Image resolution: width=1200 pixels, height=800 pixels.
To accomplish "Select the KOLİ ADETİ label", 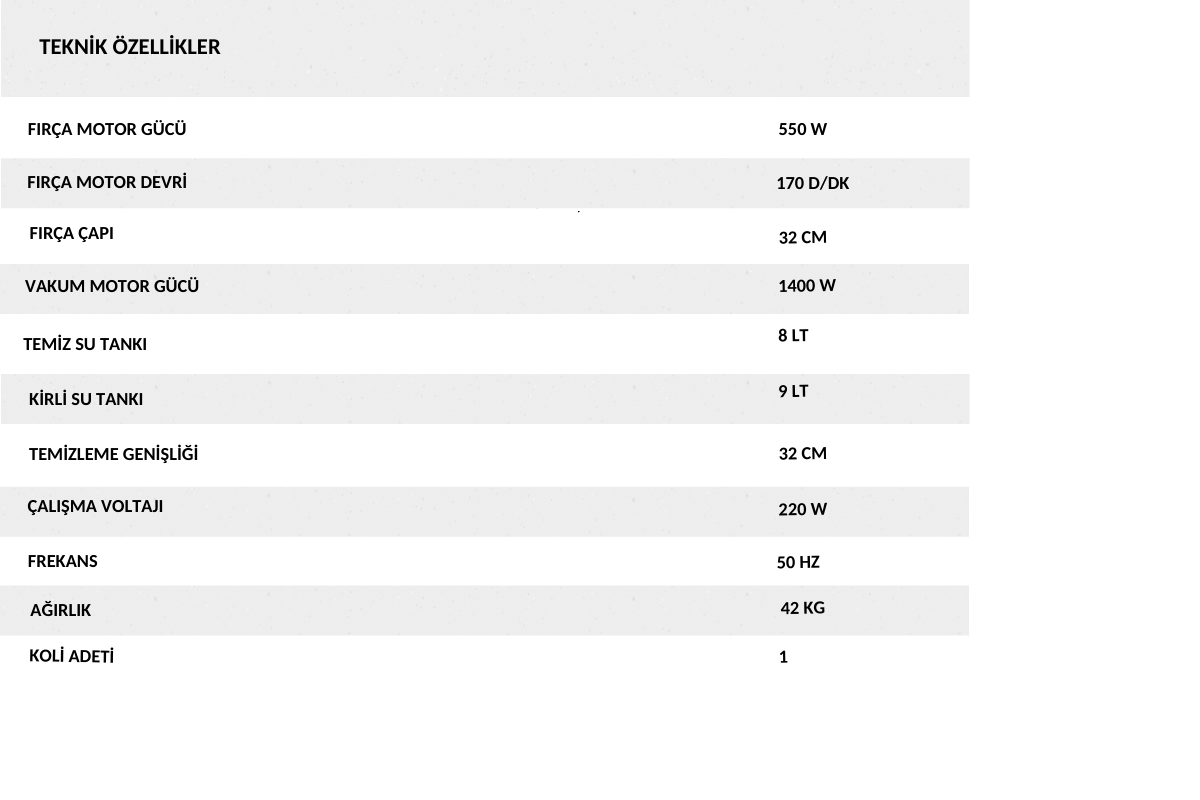I will [x=71, y=656].
